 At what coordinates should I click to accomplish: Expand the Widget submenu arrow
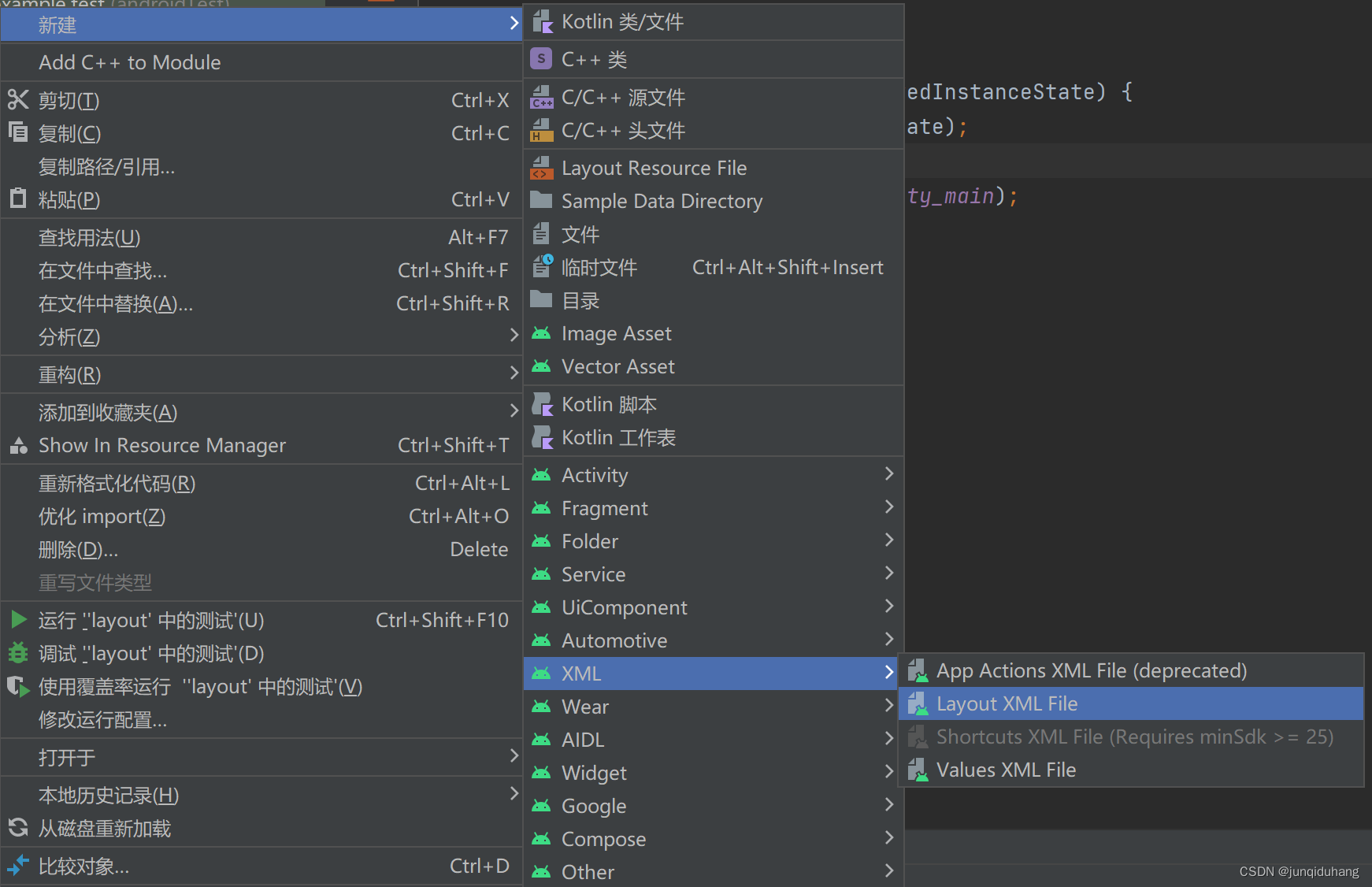click(x=889, y=771)
